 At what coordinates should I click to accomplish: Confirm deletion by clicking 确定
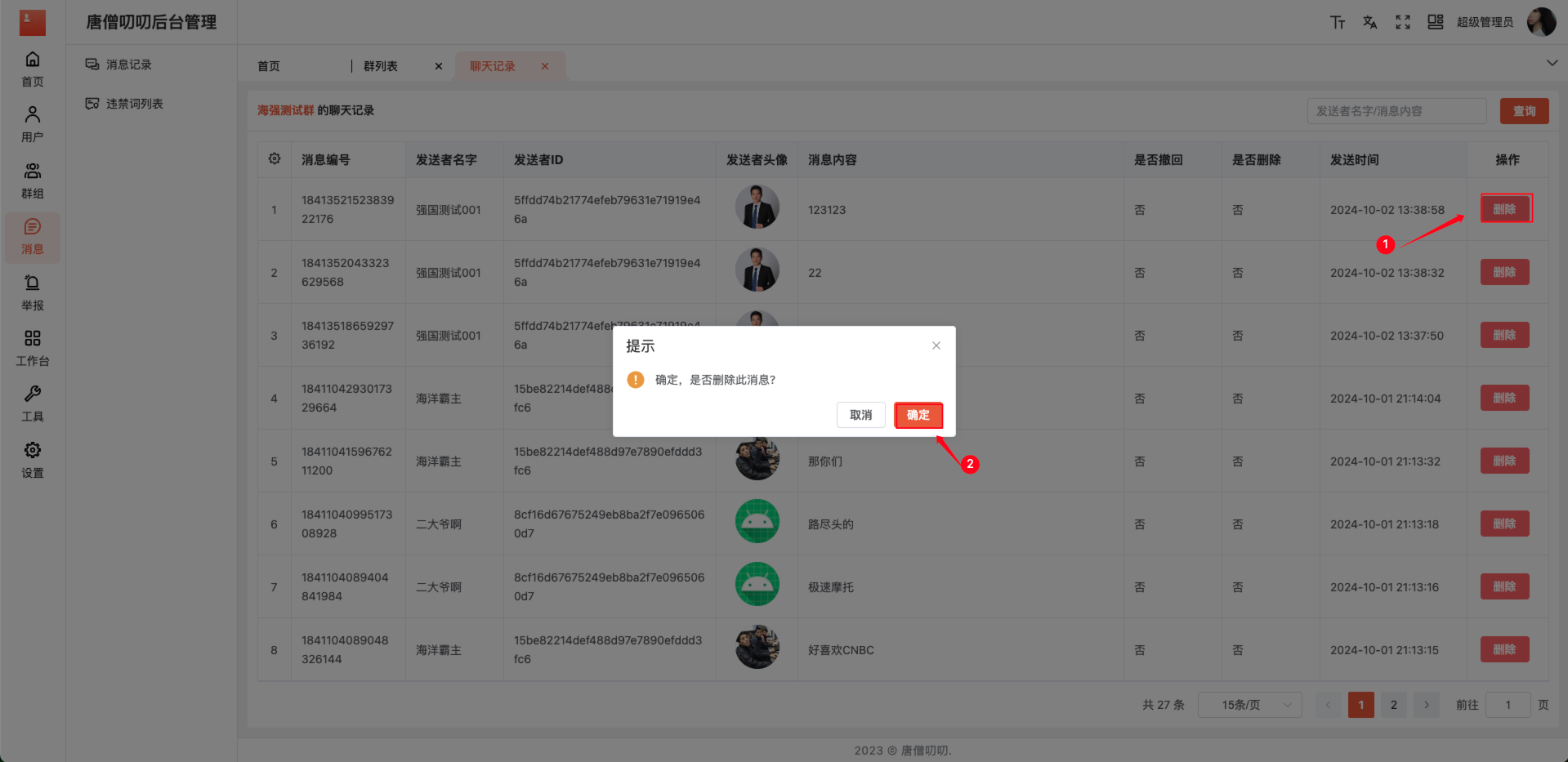coord(918,415)
